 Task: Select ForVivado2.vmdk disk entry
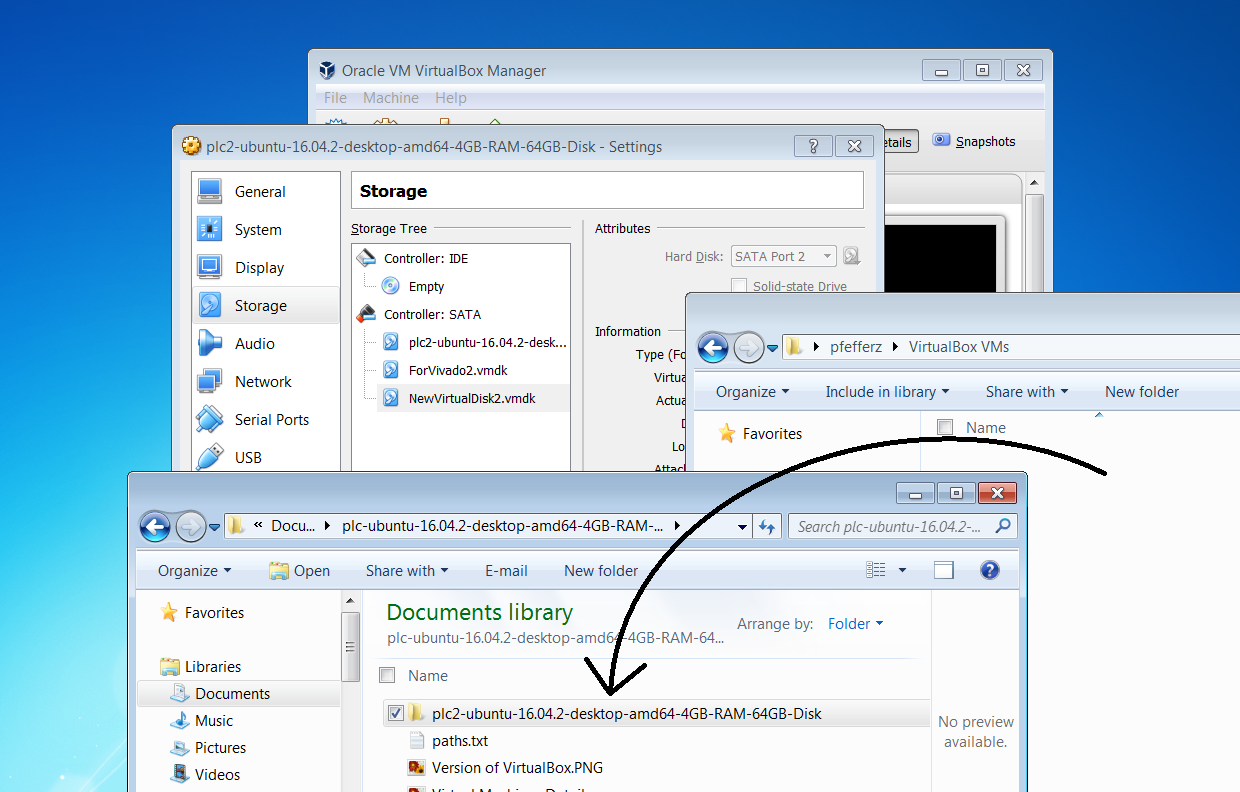(446, 370)
